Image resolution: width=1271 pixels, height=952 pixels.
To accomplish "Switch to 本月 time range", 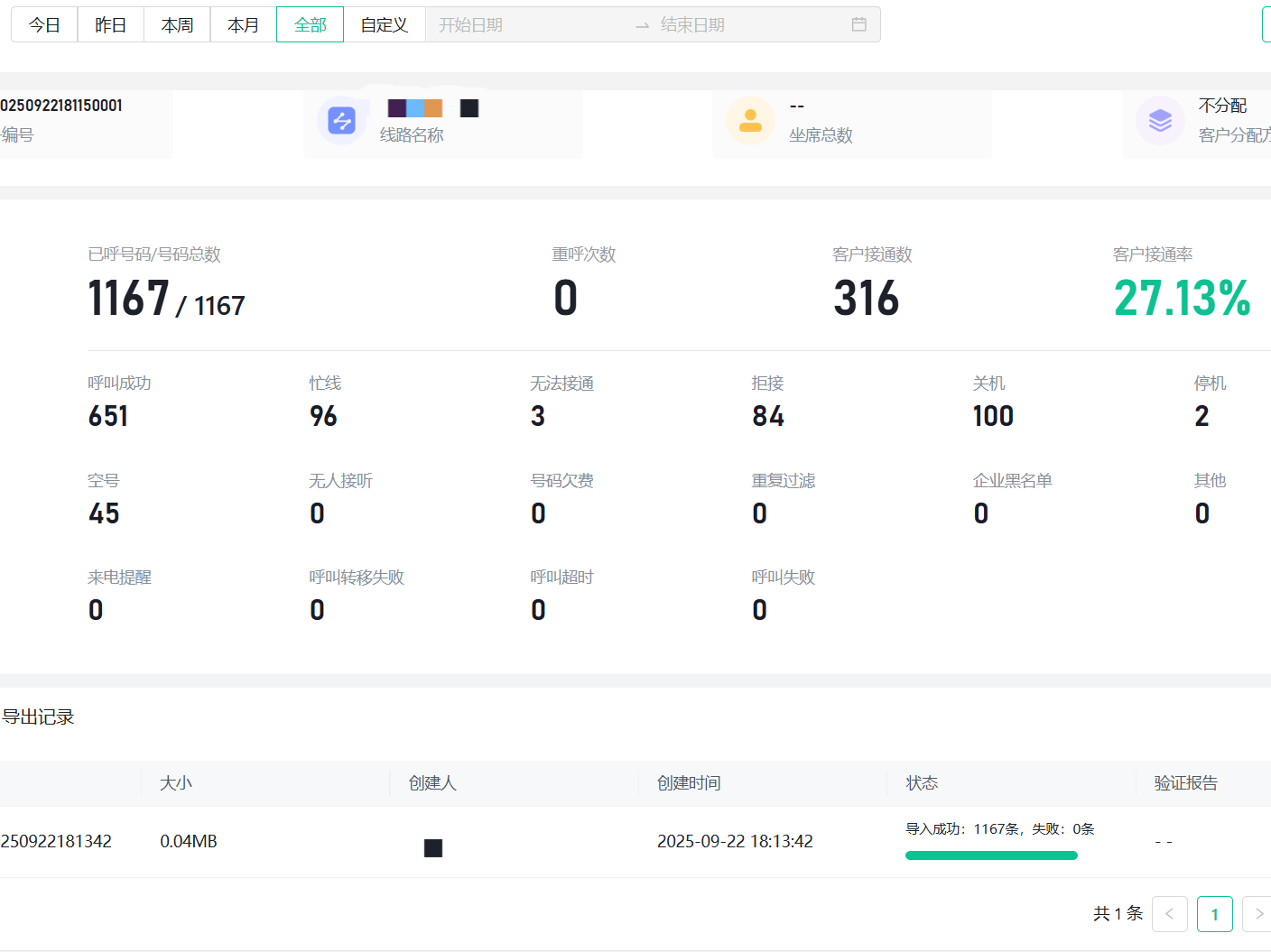I will [243, 24].
